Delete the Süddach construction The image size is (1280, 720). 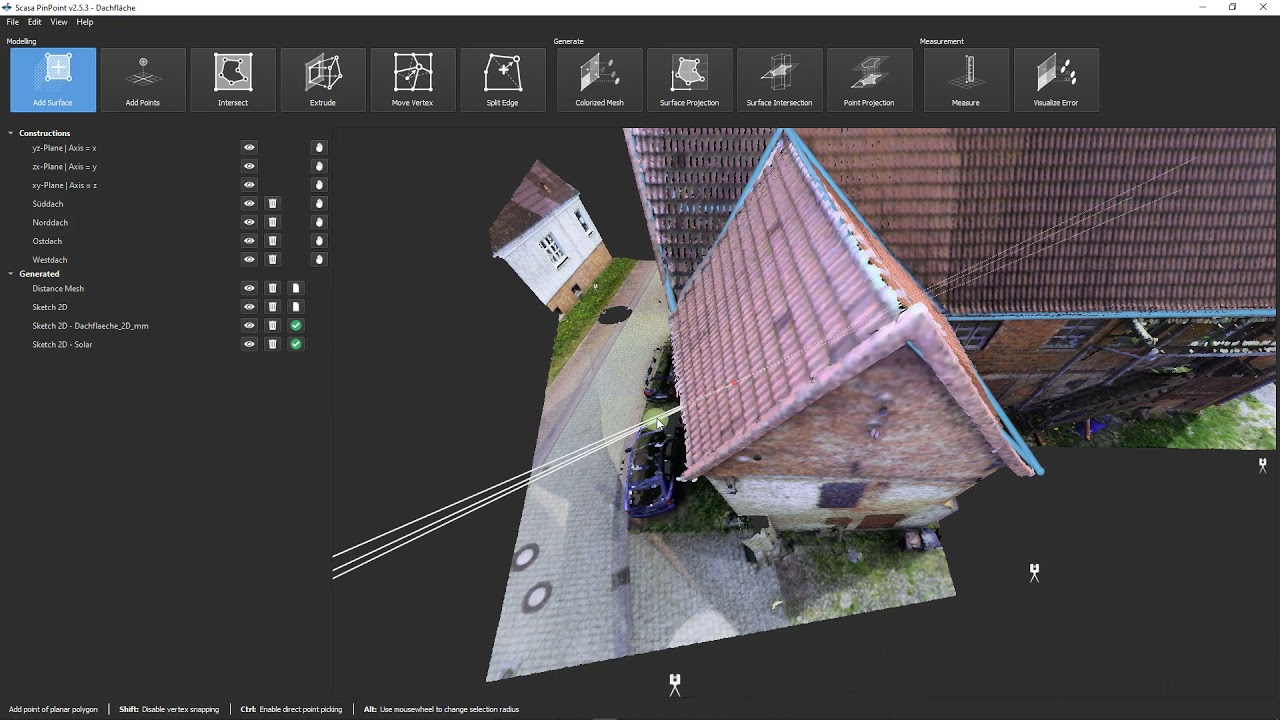pyautogui.click(x=272, y=204)
